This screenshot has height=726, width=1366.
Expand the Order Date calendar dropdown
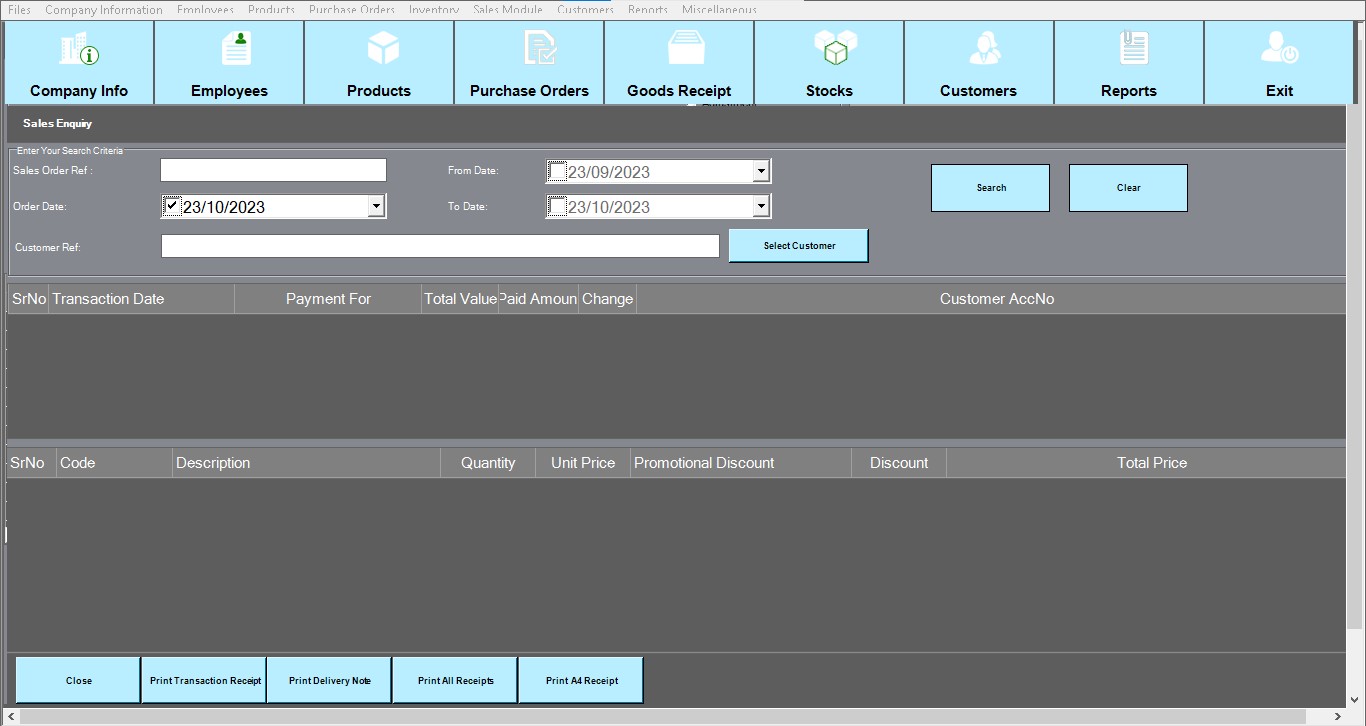376,206
